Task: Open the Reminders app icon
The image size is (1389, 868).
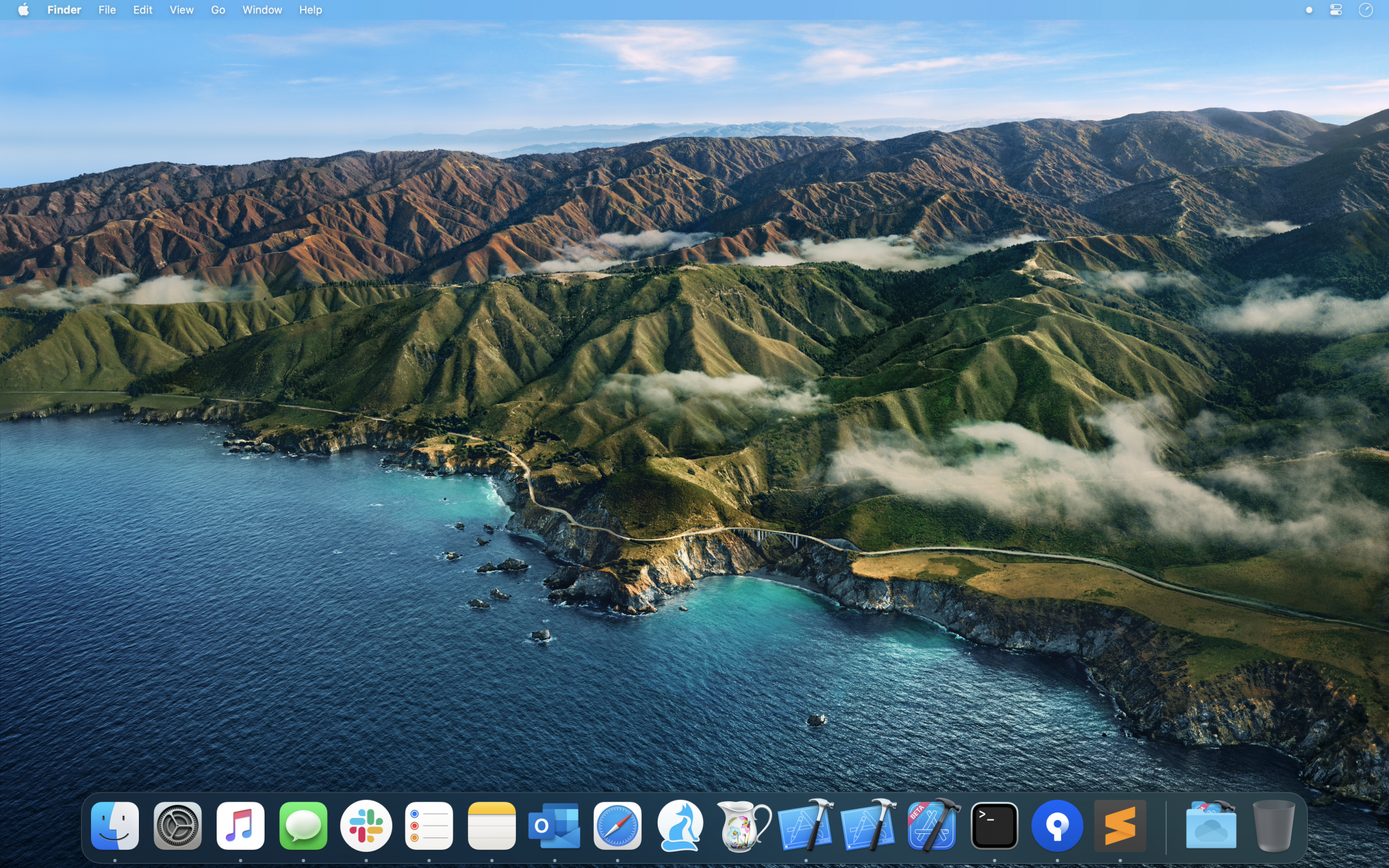Action: point(429,826)
